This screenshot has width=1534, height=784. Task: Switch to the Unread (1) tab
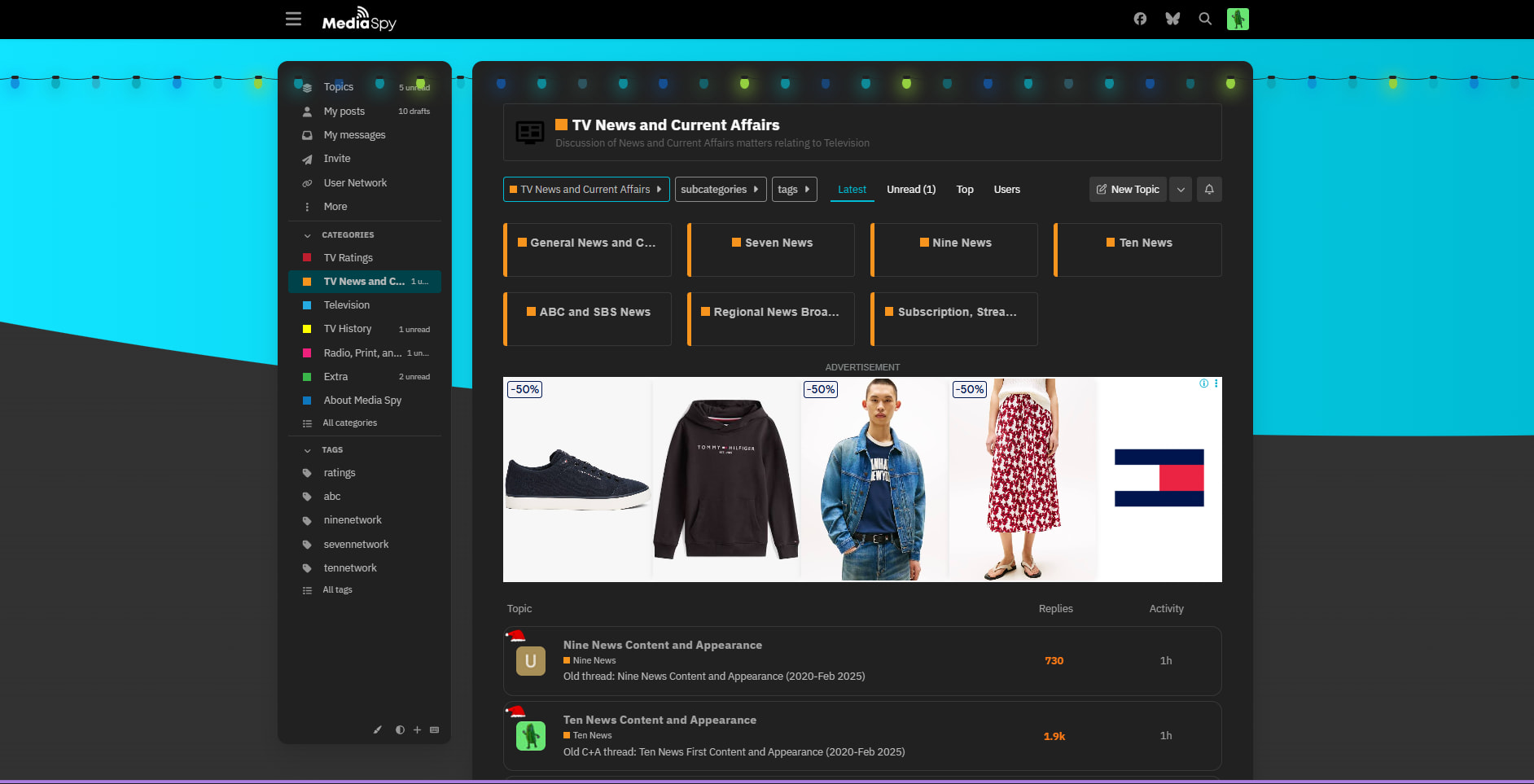[x=910, y=189]
